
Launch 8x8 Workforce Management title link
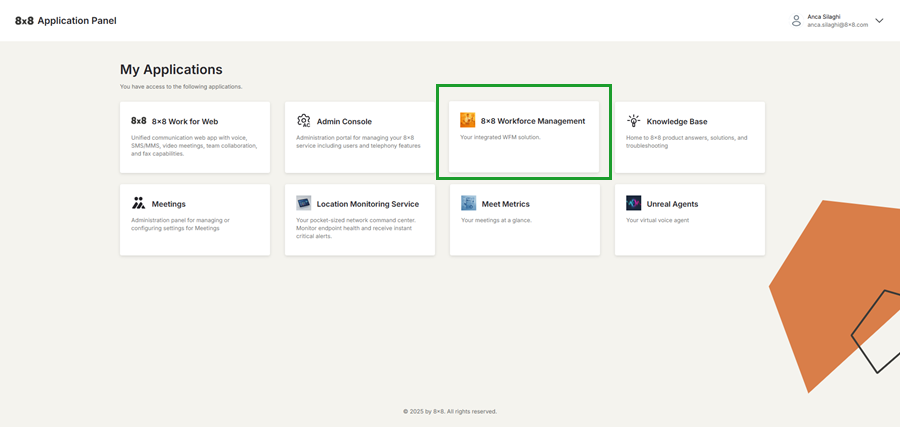click(x=533, y=121)
